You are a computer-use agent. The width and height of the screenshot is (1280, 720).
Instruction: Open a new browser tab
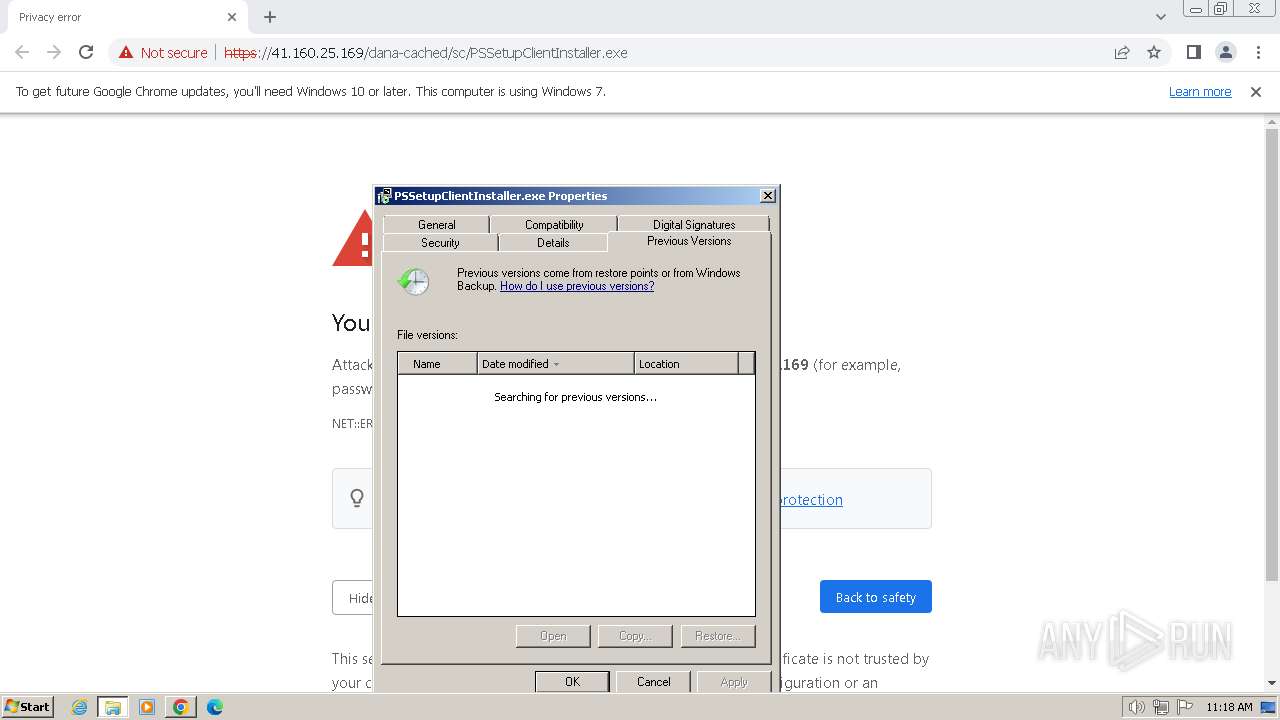(270, 17)
